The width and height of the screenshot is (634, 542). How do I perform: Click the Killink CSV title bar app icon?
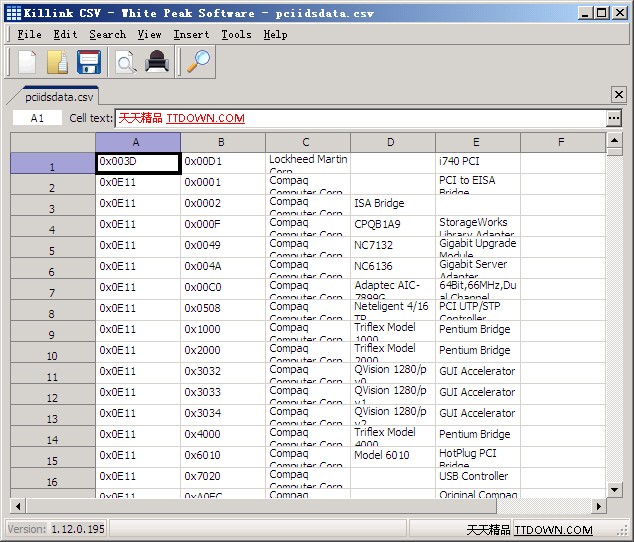[14, 13]
